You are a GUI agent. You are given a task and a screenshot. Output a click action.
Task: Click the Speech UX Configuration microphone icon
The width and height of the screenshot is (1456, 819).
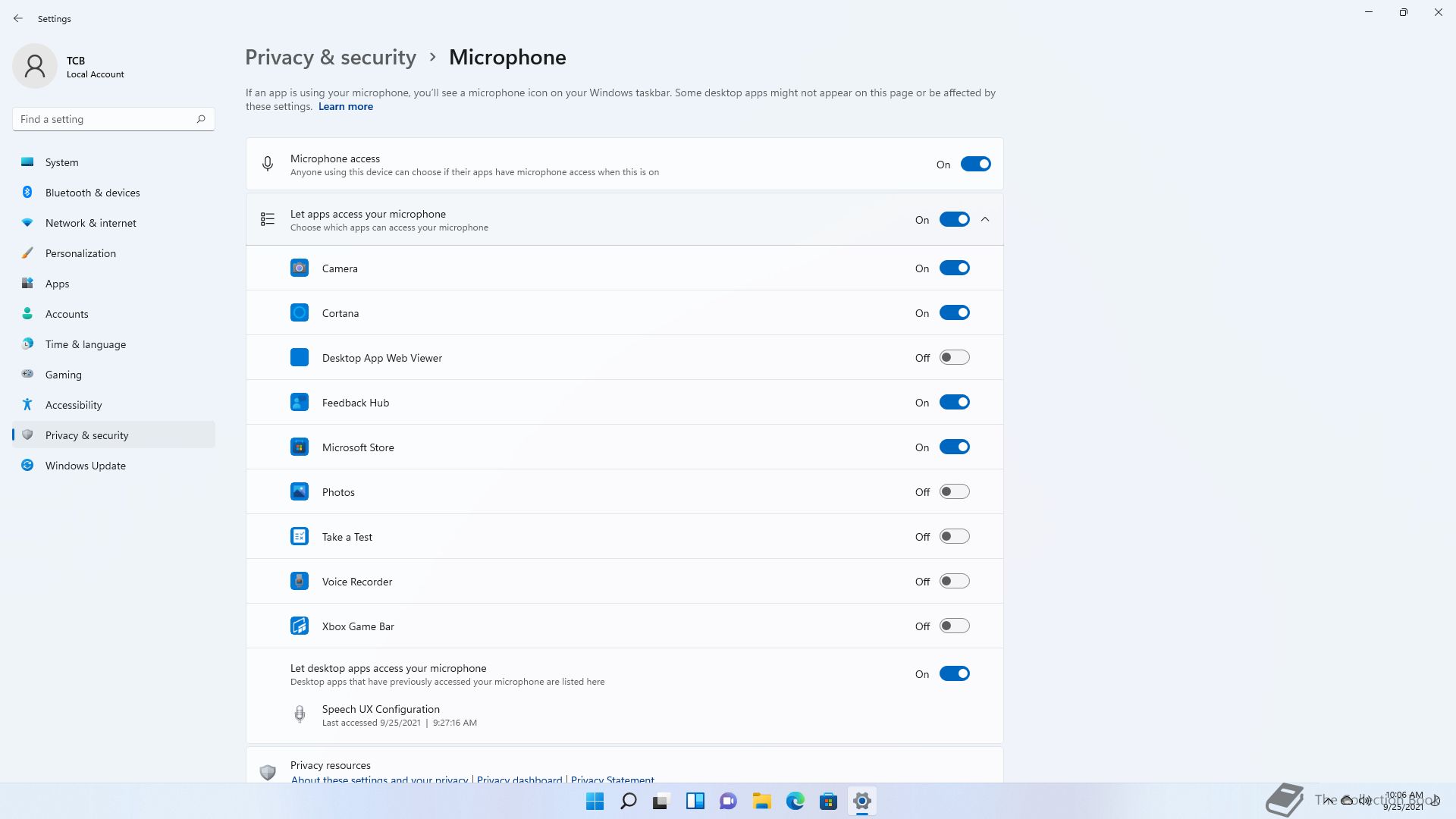click(x=300, y=714)
